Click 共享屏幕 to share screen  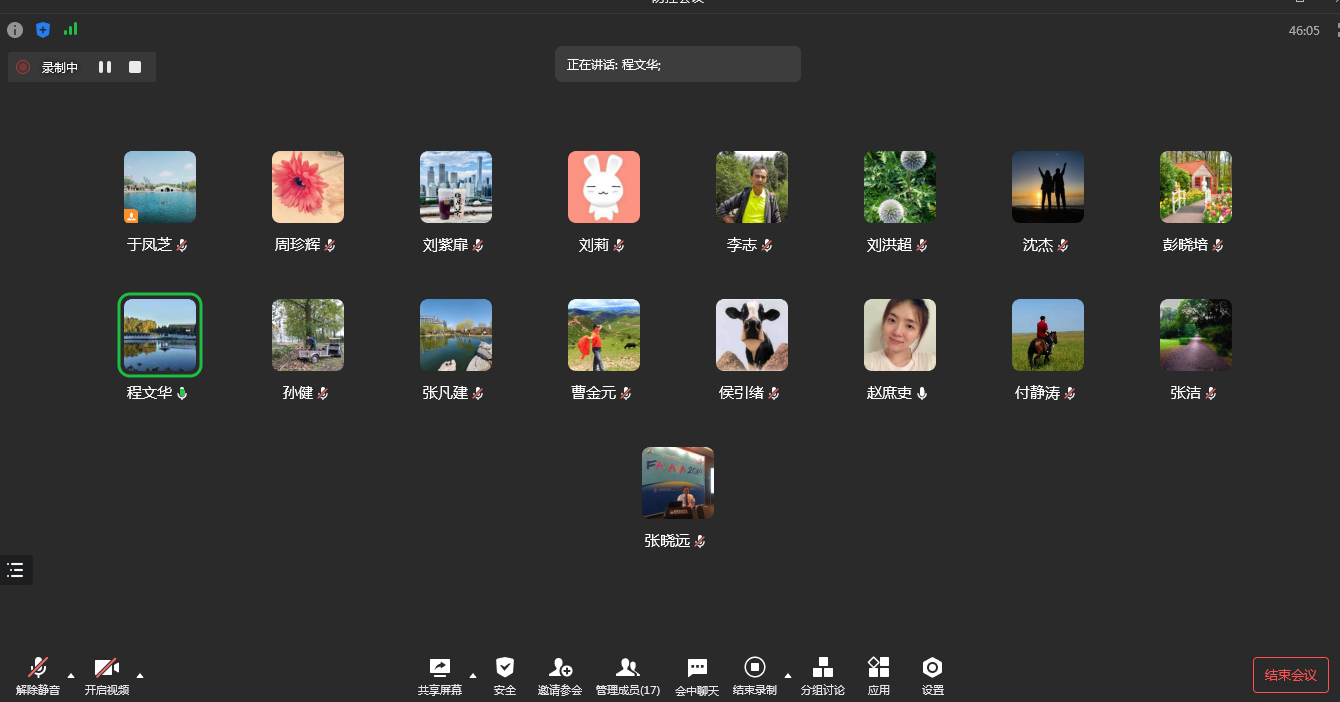coord(440,675)
